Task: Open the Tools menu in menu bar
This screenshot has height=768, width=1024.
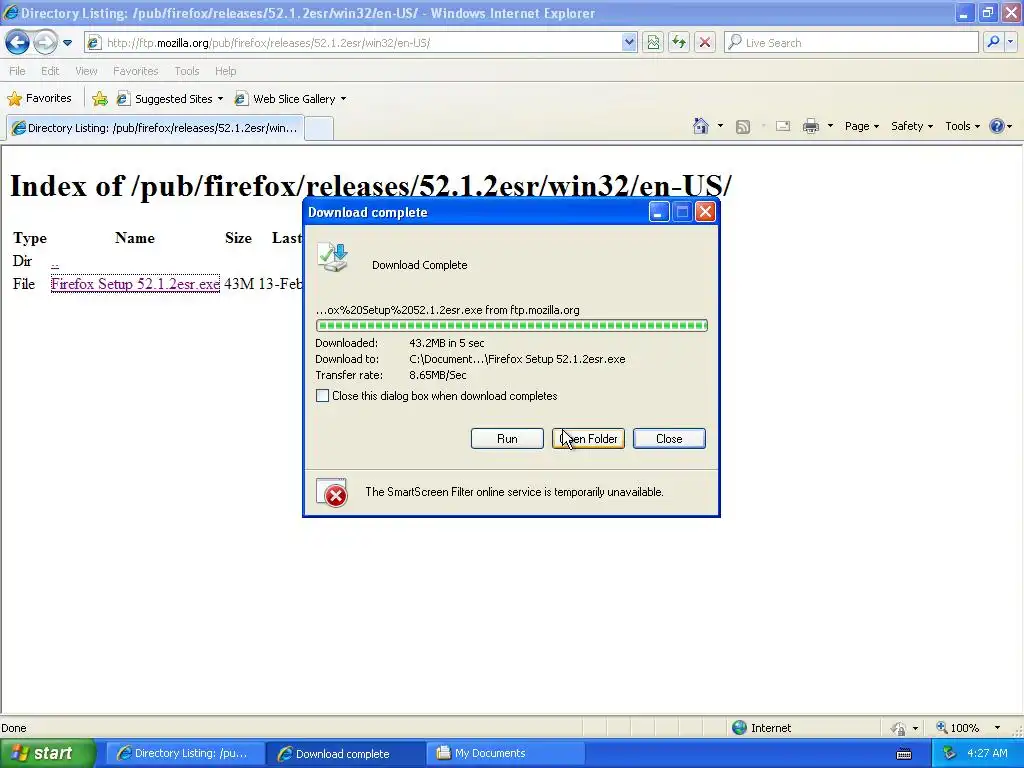Action: (187, 71)
